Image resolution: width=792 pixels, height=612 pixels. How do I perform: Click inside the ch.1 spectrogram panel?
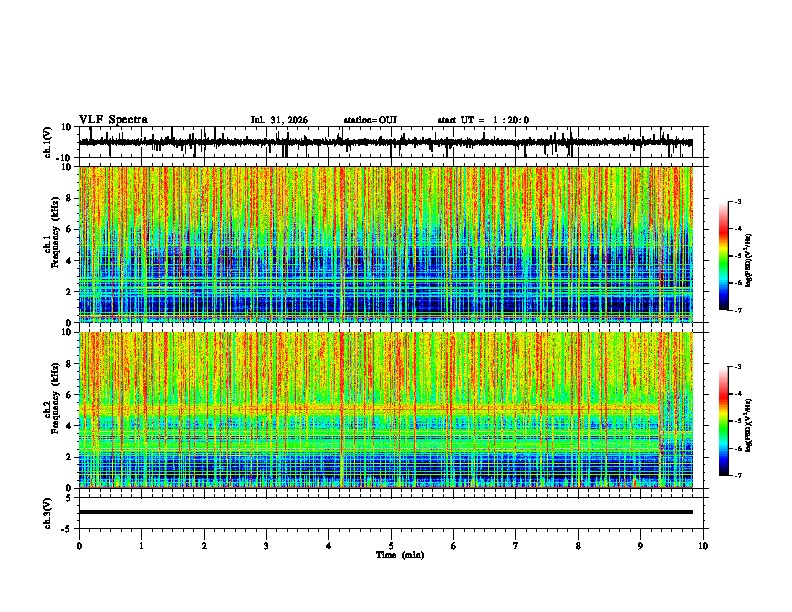coord(385,244)
